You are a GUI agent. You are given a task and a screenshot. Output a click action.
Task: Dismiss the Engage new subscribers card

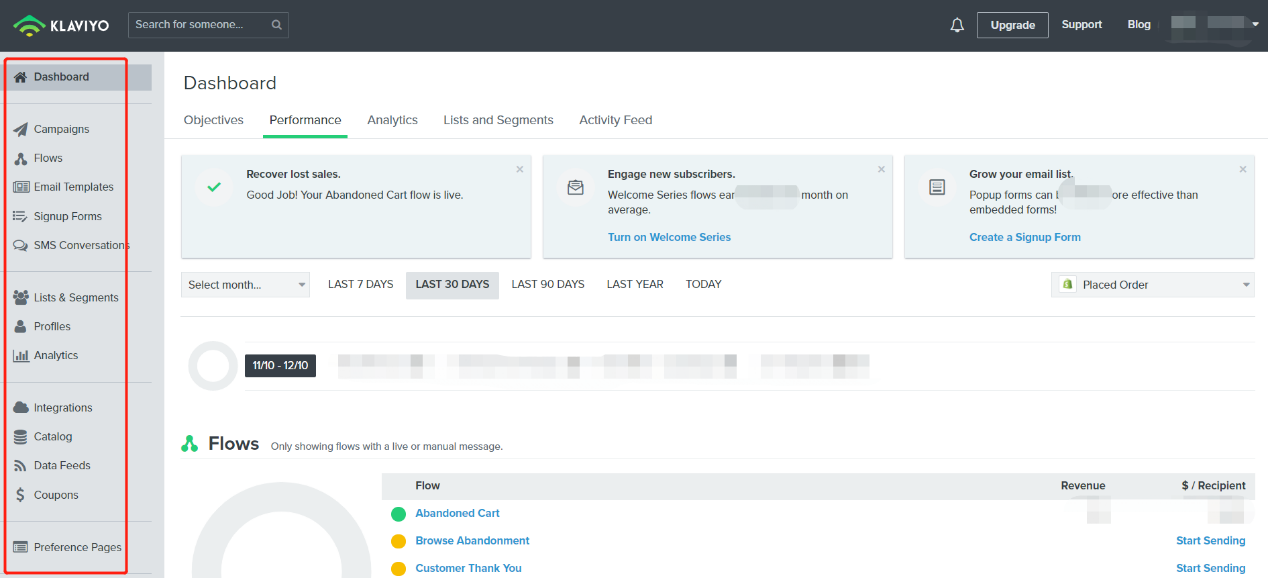click(x=881, y=170)
